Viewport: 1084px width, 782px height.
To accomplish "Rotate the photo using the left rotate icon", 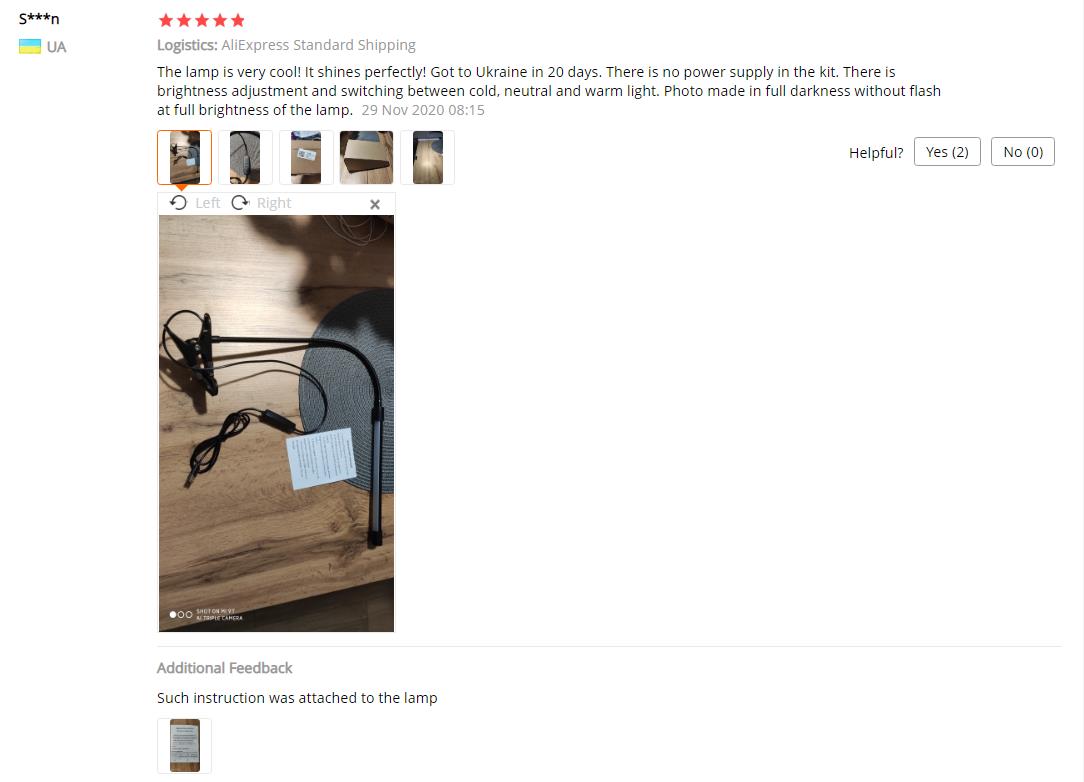I will click(178, 203).
